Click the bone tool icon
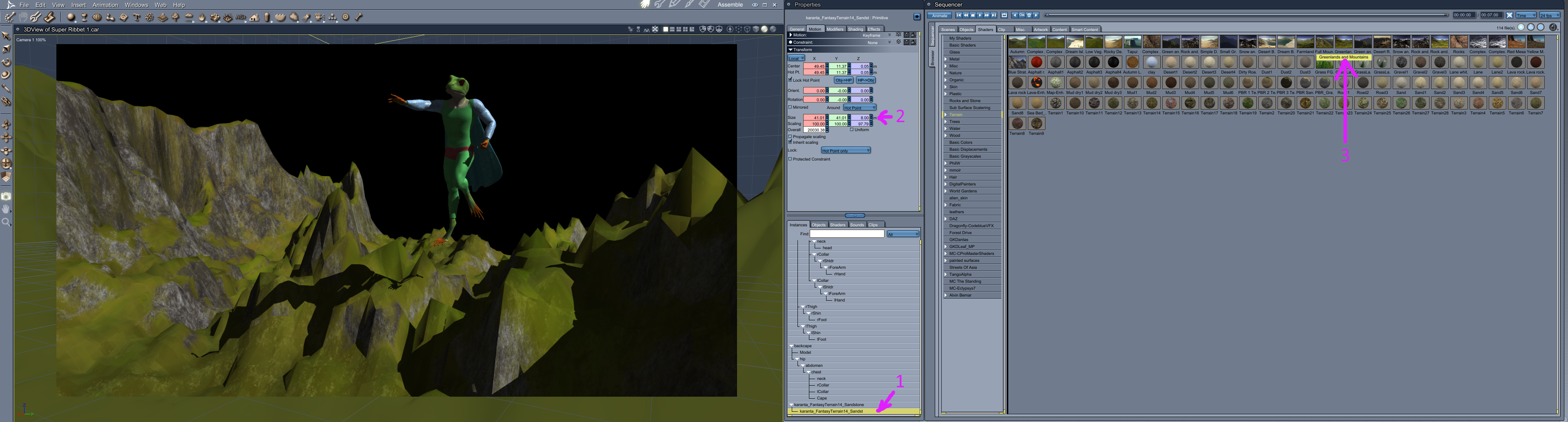This screenshot has height=422, width=1568. (x=359, y=17)
